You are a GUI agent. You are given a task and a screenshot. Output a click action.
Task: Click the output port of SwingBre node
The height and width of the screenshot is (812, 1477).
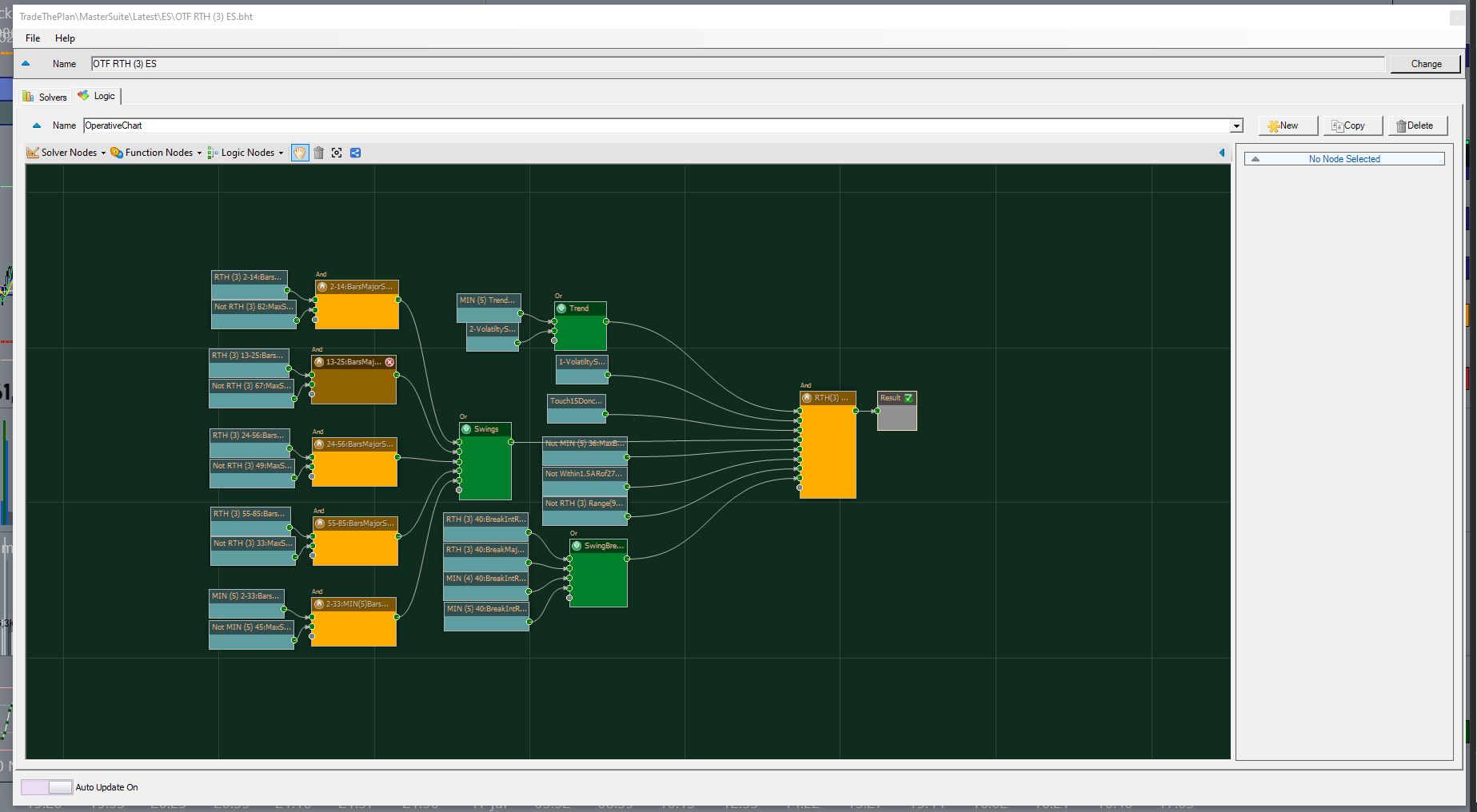click(627, 559)
